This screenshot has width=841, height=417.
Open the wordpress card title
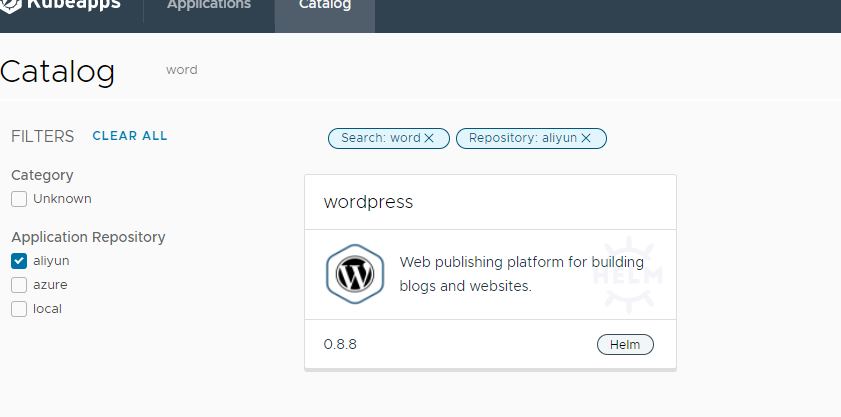click(368, 202)
